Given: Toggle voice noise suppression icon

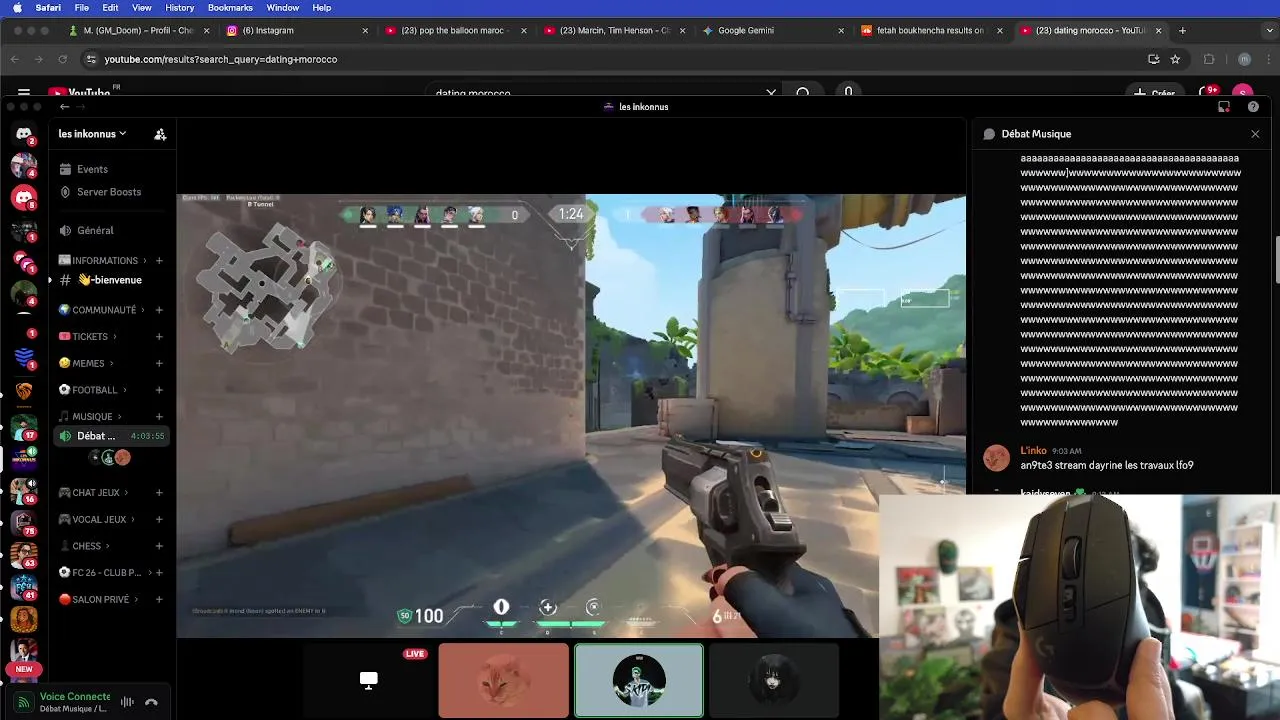Looking at the screenshot, I should click(127, 702).
